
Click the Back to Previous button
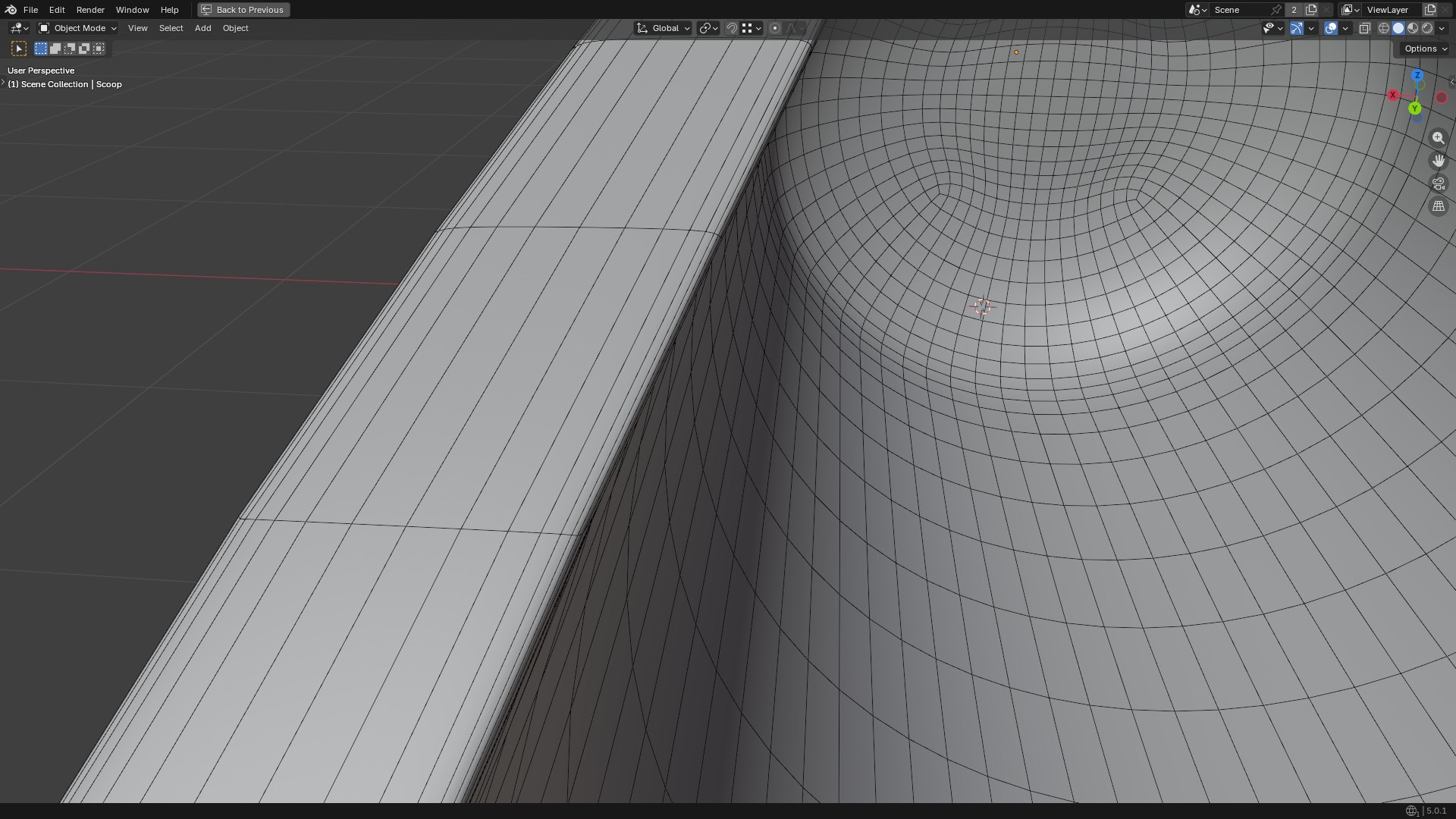tap(243, 10)
